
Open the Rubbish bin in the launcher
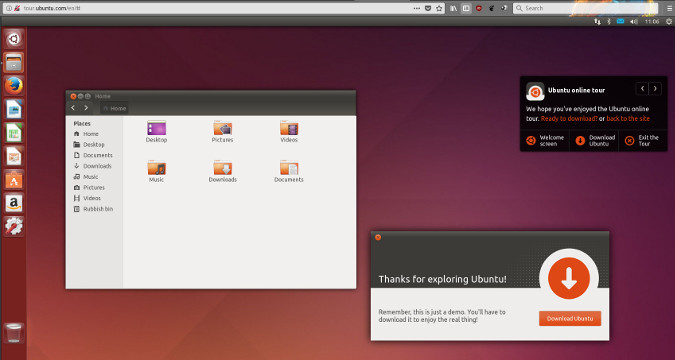coord(14,333)
